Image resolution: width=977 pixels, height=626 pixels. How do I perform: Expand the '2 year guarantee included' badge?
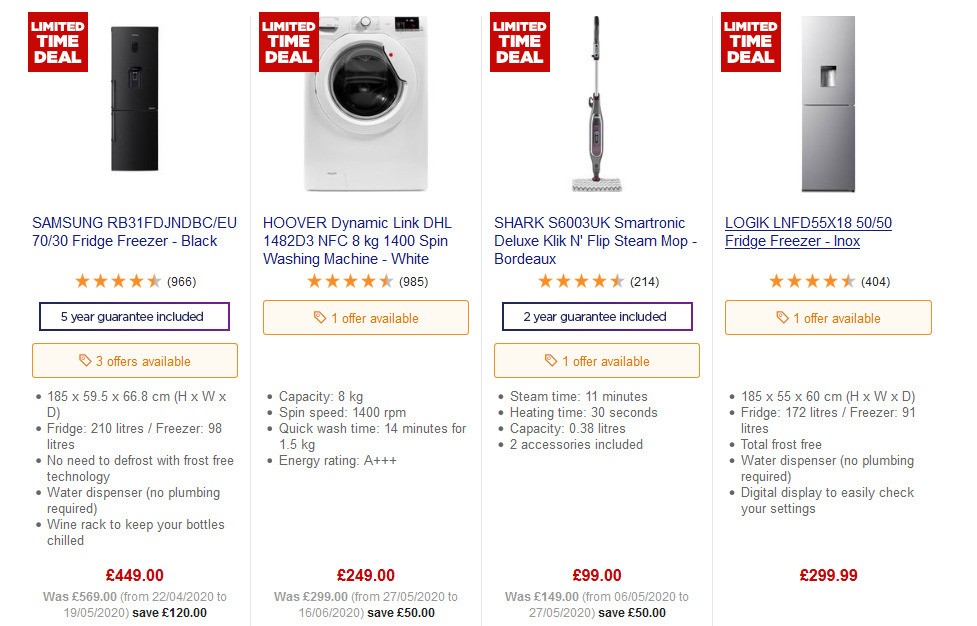(596, 317)
